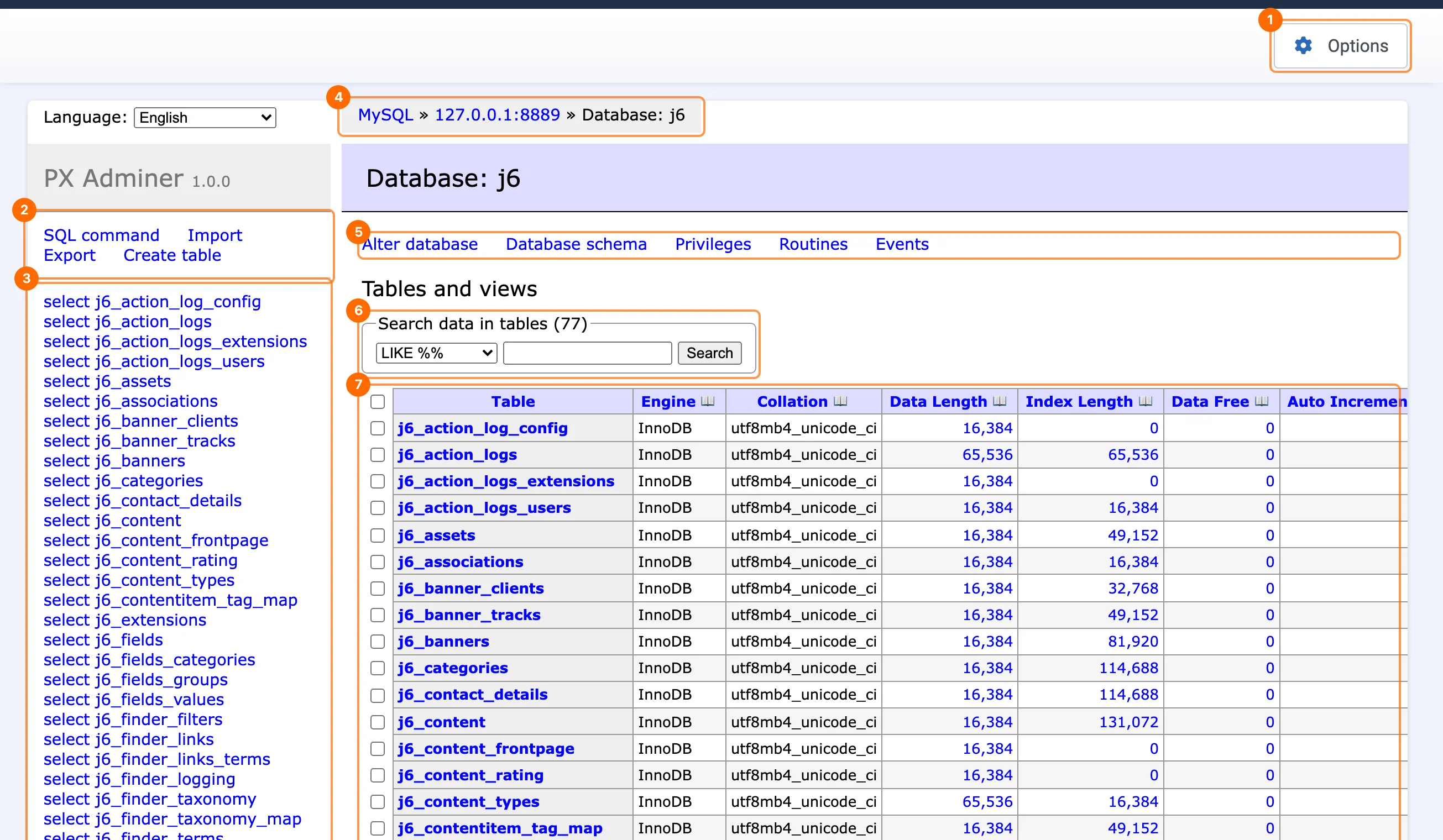Open the Events page
Image resolution: width=1443 pixels, height=840 pixels.
(902, 244)
